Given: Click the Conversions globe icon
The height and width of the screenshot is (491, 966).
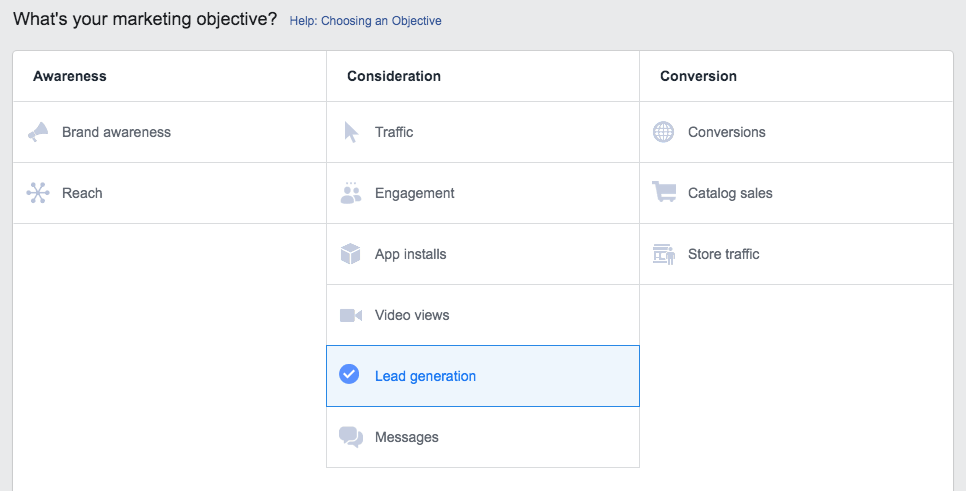Looking at the screenshot, I should [663, 132].
